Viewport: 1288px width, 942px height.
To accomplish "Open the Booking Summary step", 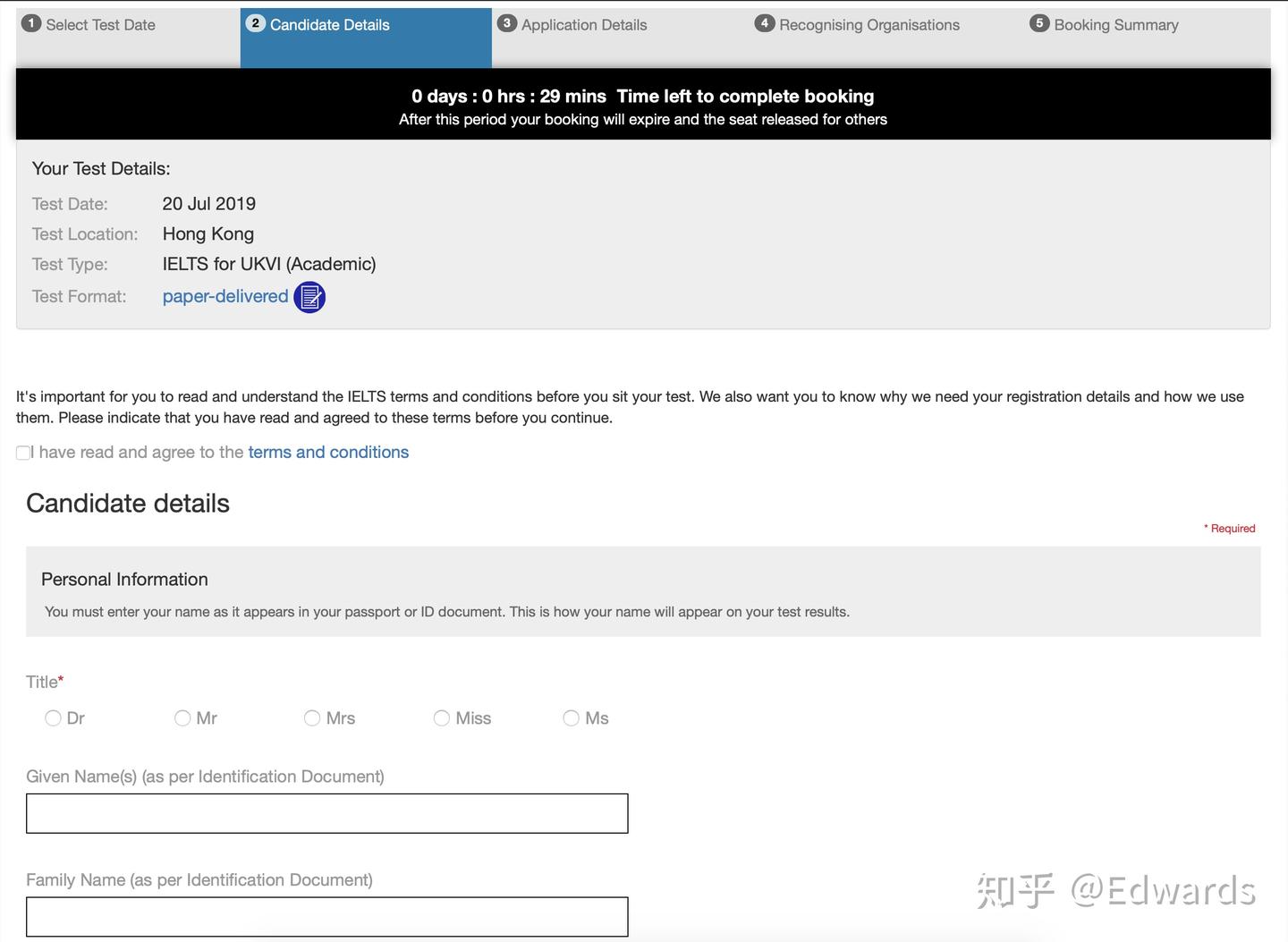I will [1114, 24].
